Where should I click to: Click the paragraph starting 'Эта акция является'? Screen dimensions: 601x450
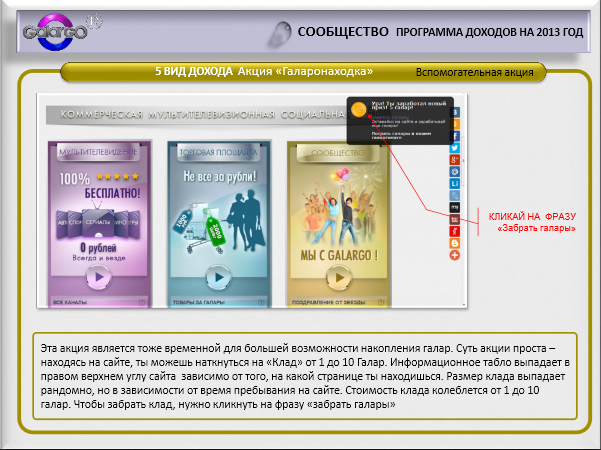(x=305, y=376)
